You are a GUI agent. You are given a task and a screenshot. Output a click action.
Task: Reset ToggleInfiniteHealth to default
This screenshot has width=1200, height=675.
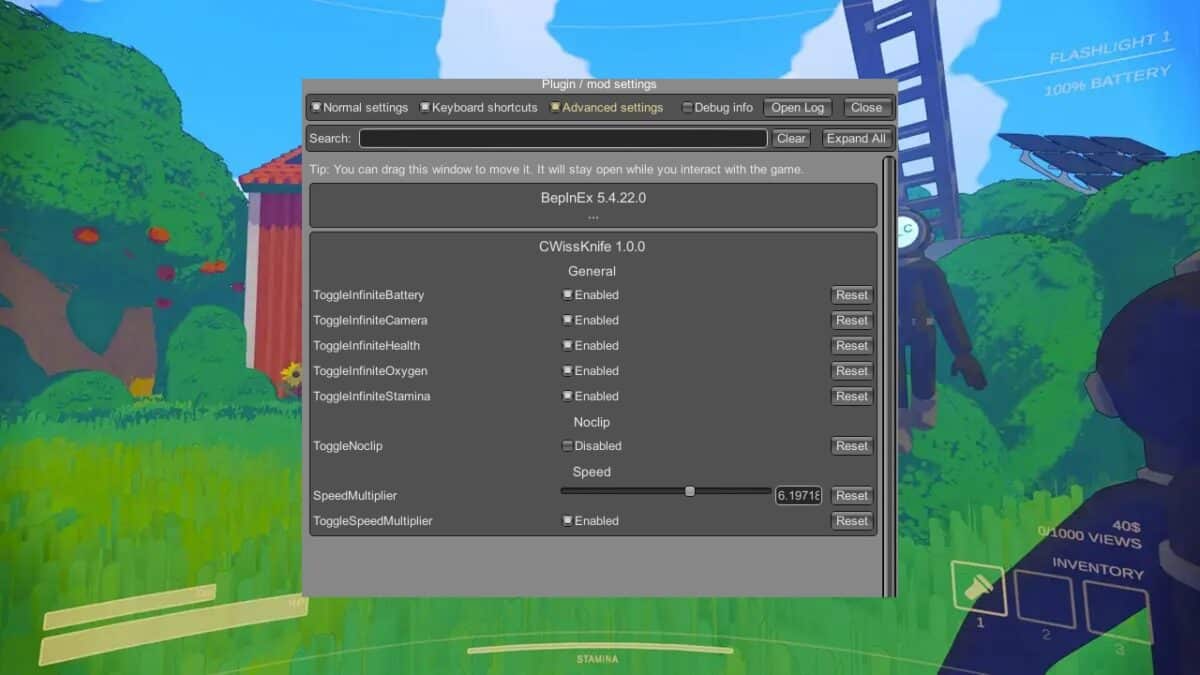[851, 345]
